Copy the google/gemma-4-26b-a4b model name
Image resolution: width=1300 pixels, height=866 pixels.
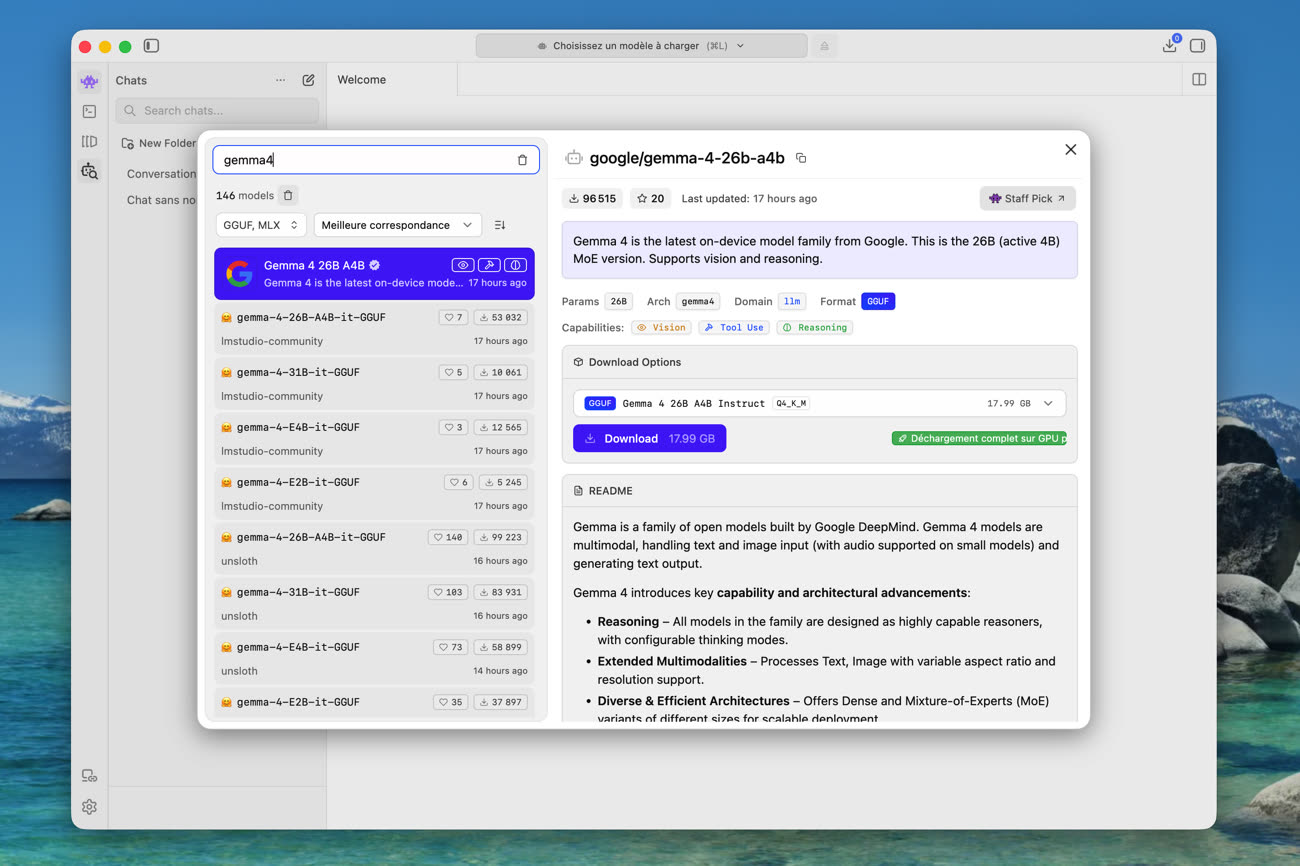pyautogui.click(x=801, y=158)
